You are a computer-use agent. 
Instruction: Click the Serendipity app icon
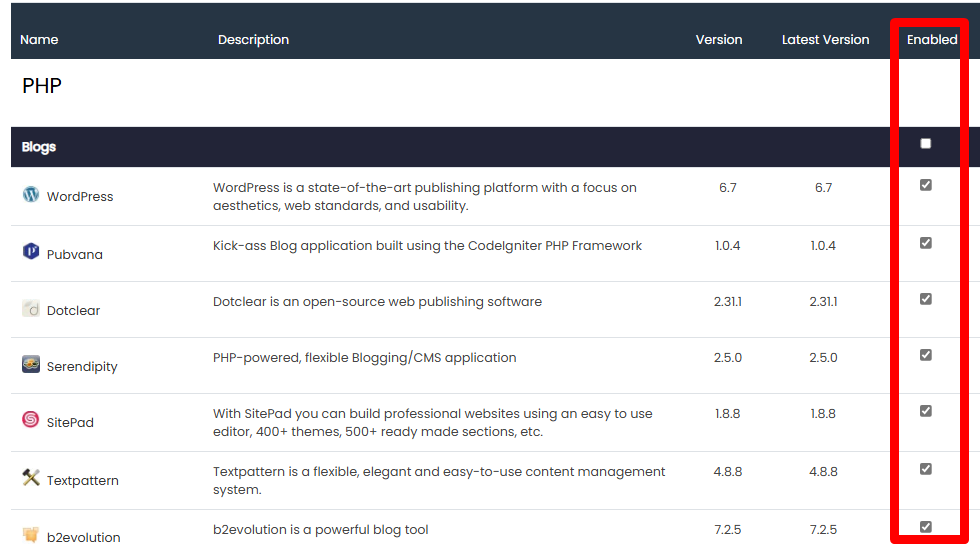(x=31, y=364)
